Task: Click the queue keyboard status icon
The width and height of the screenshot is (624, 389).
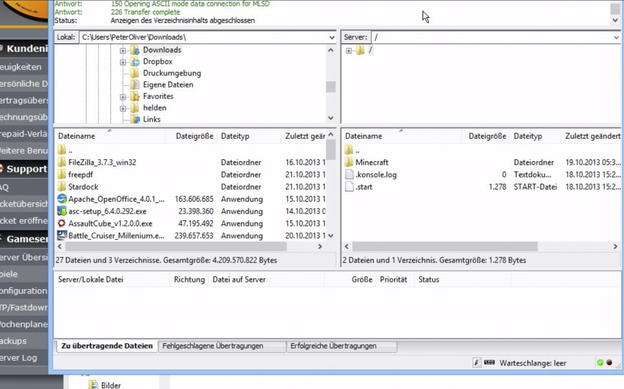Action: coord(489,362)
